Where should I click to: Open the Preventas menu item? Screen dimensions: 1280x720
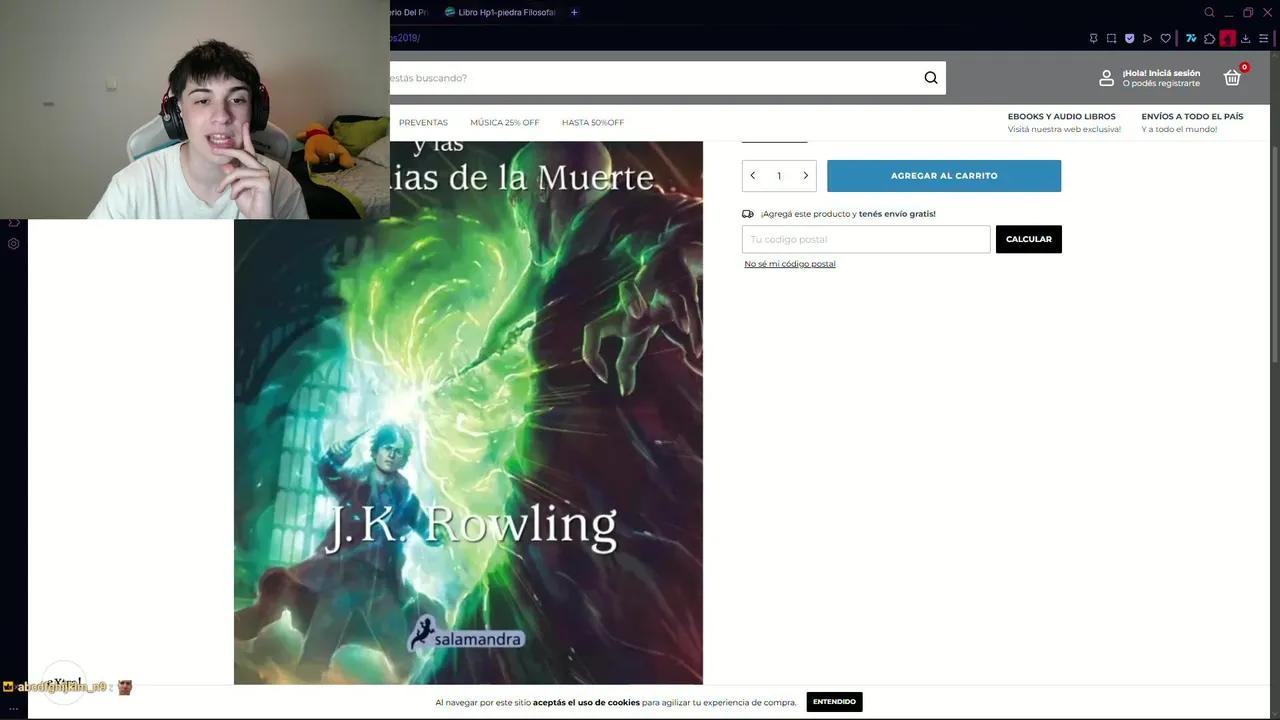423,123
